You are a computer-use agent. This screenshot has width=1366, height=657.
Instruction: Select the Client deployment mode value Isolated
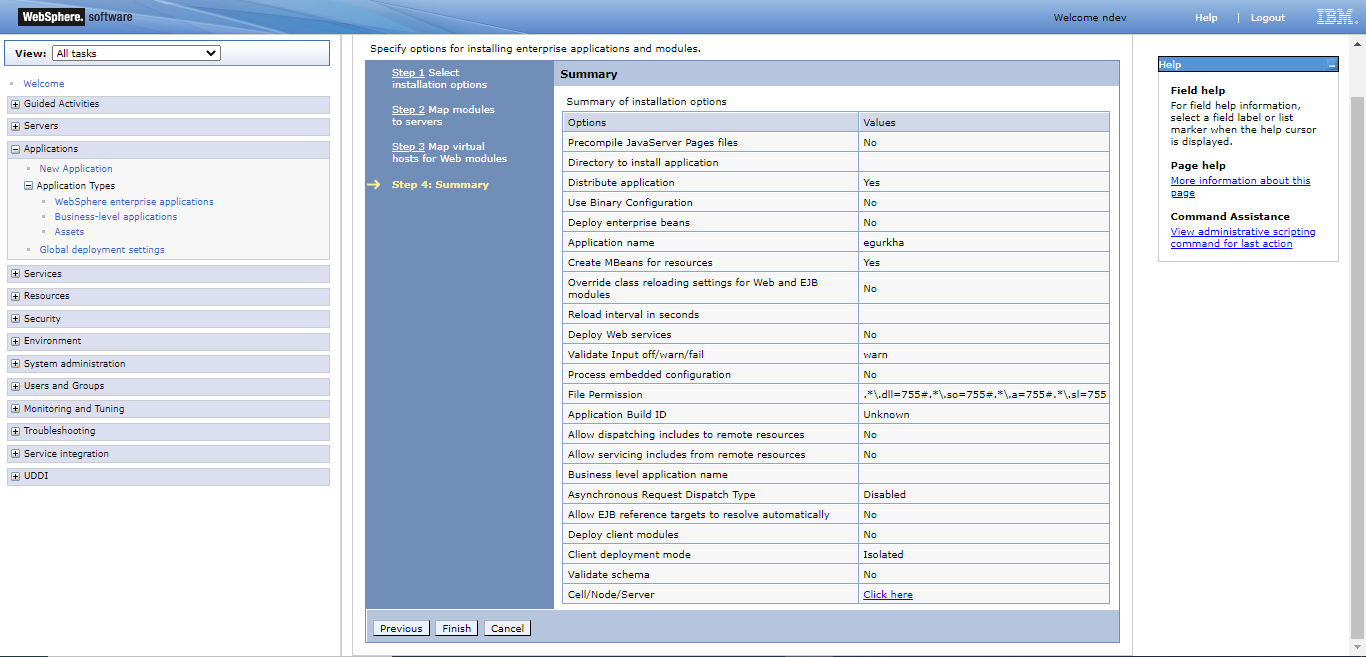883,555
